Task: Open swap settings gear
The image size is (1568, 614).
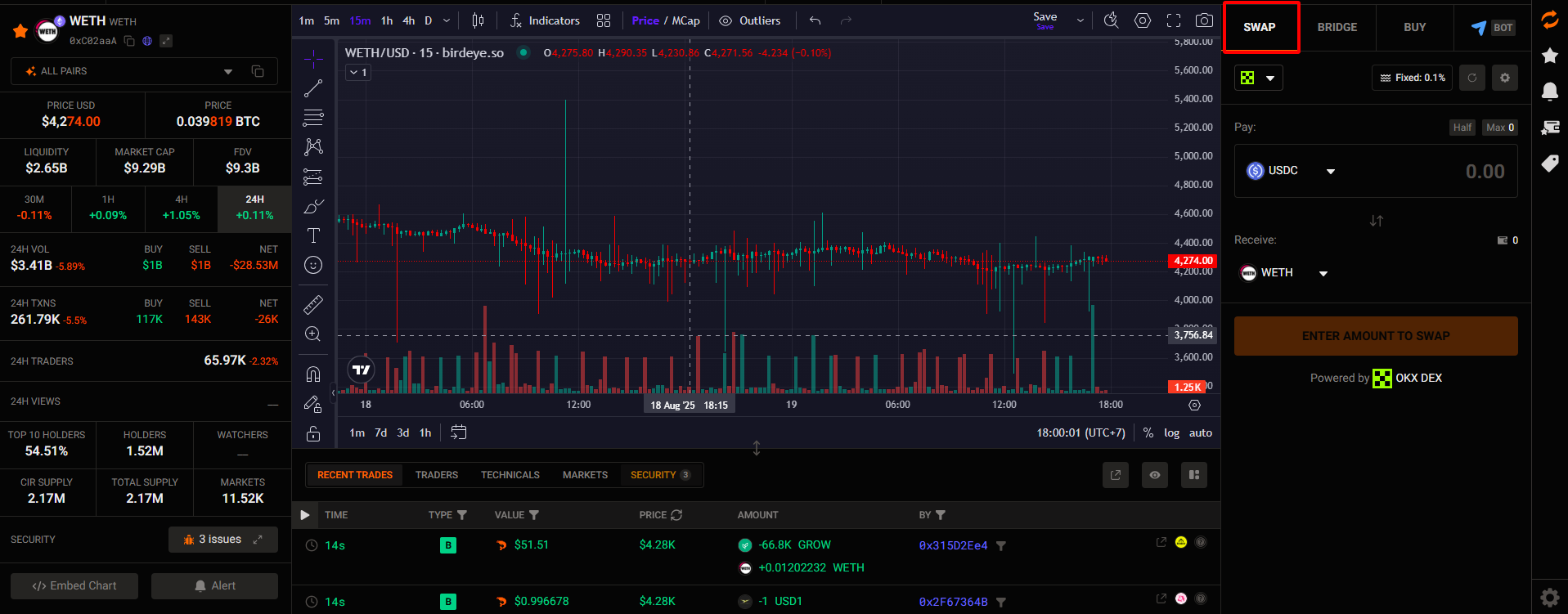Action: point(1505,78)
